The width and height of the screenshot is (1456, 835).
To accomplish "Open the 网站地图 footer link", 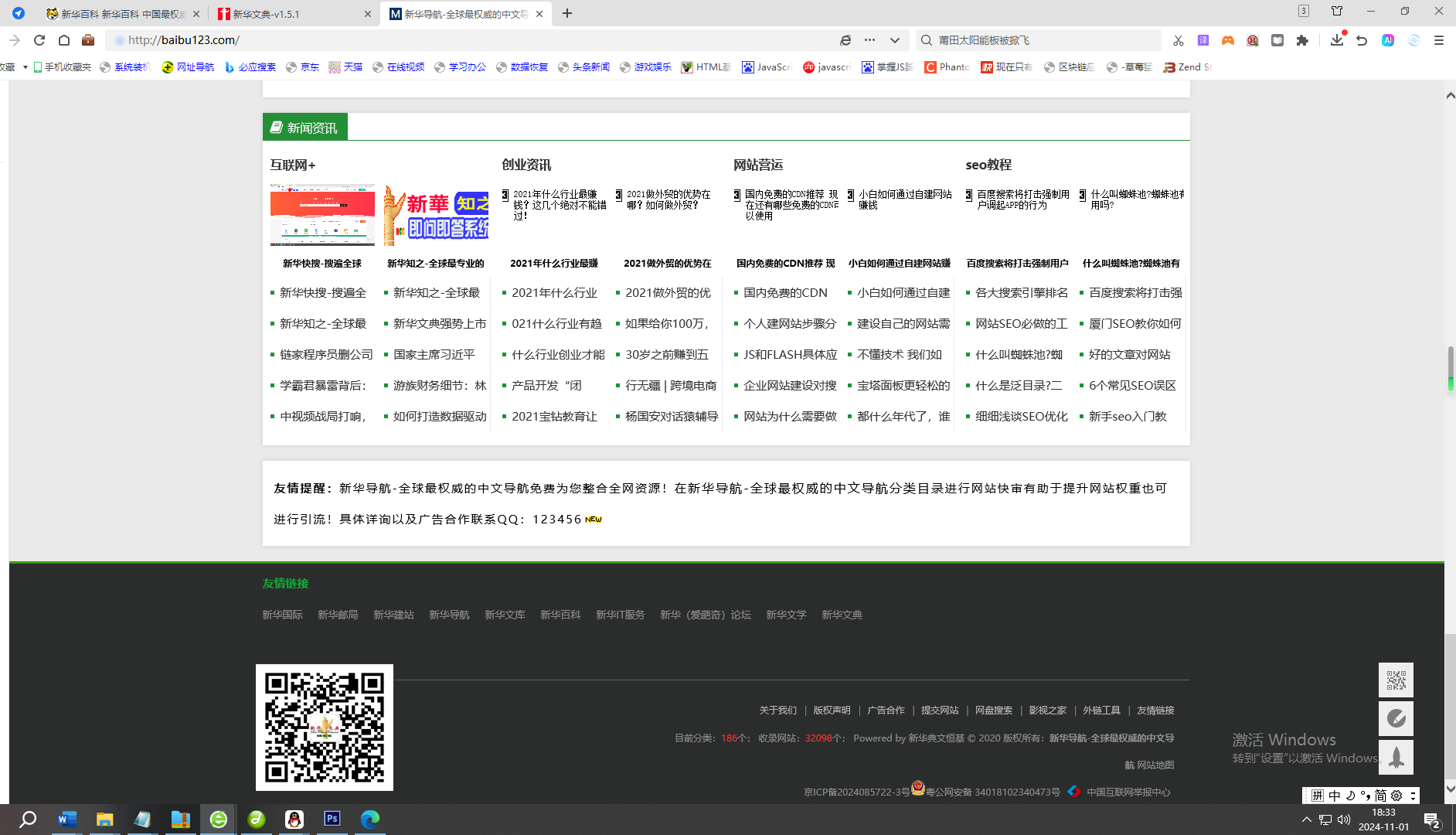I will click(x=1155, y=765).
